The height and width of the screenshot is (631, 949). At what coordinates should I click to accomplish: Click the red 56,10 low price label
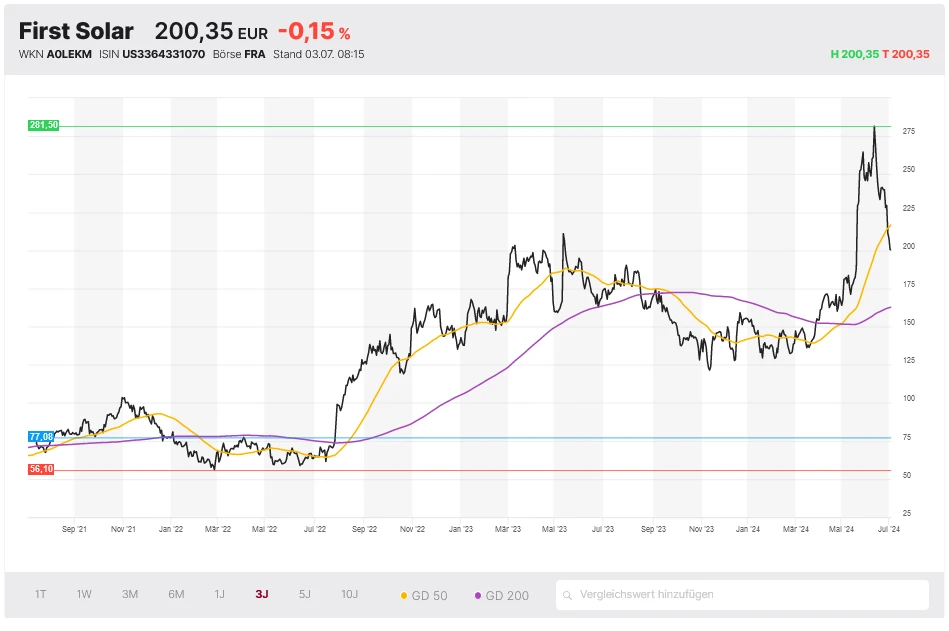tap(42, 469)
